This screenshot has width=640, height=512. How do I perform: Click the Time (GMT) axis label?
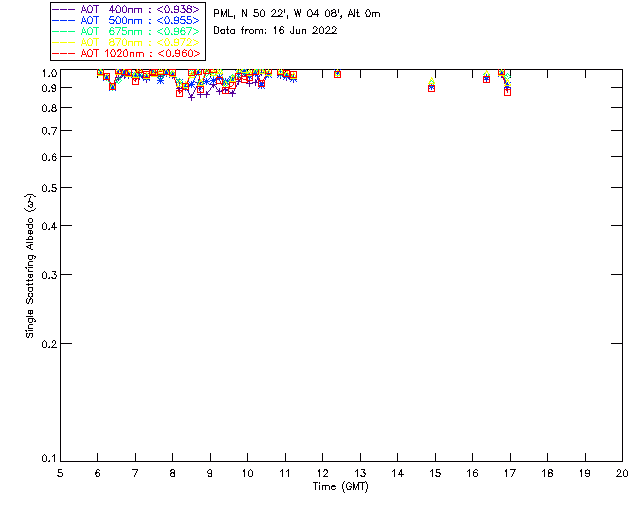(341, 487)
